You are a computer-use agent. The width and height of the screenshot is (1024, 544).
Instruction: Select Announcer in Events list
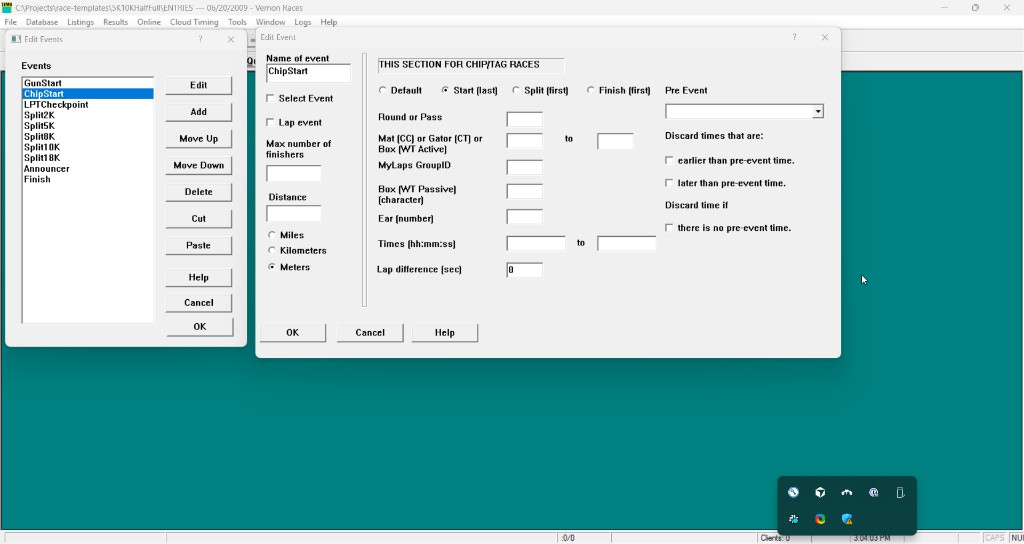click(x=88, y=168)
